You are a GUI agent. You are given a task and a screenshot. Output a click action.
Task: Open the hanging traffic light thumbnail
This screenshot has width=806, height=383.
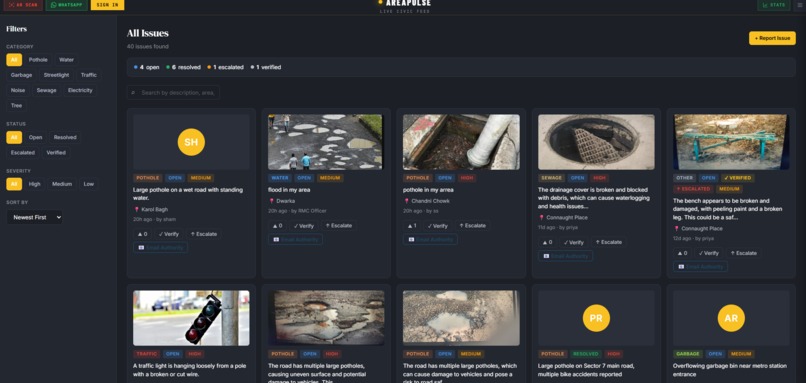(191, 318)
